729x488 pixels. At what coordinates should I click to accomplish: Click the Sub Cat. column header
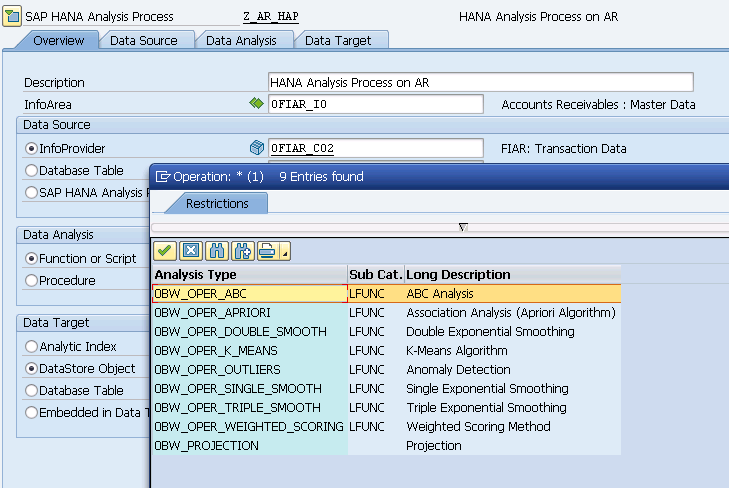[x=376, y=275]
